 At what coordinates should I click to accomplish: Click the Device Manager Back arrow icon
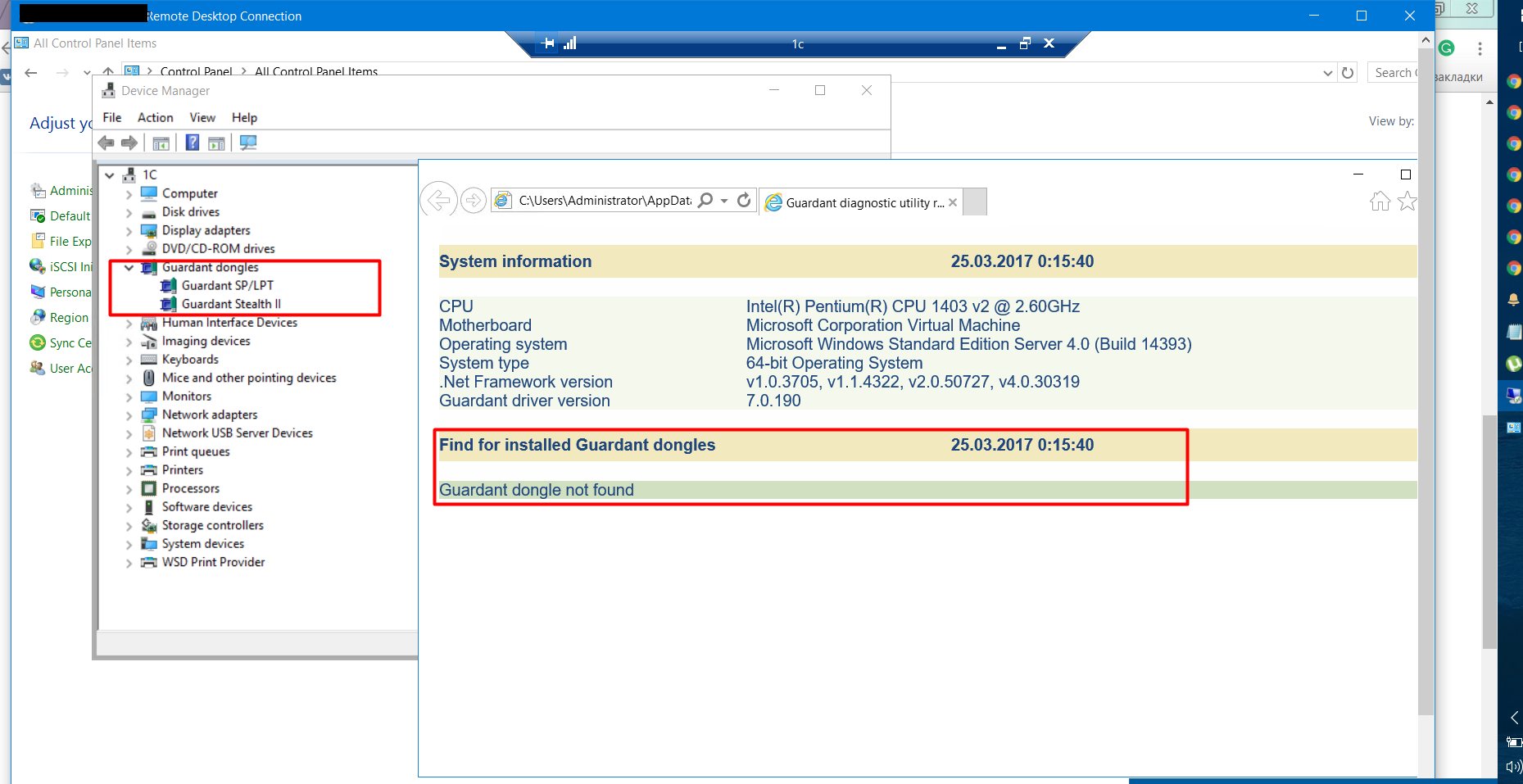click(x=106, y=143)
